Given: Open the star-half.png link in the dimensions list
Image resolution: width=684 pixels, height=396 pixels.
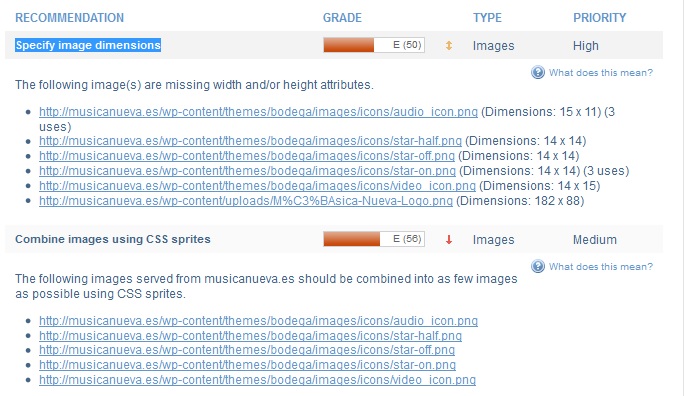Looking at the screenshot, I should [x=250, y=141].
